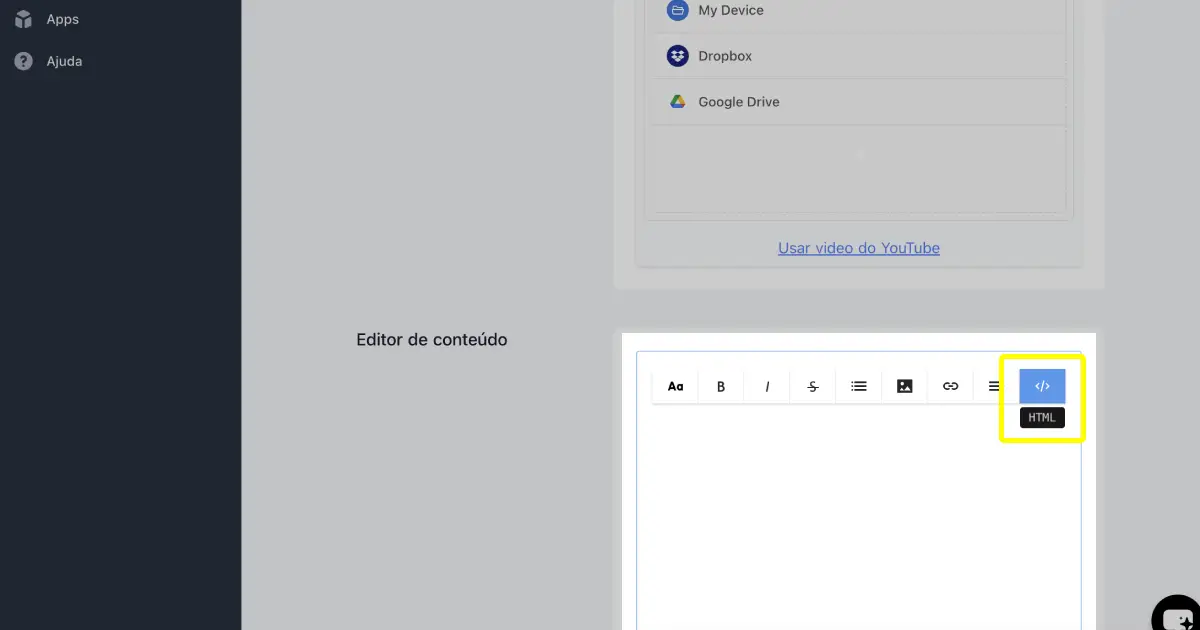Viewport: 1200px width, 630px height.
Task: Click the file drop zone area
Action: coord(858,170)
